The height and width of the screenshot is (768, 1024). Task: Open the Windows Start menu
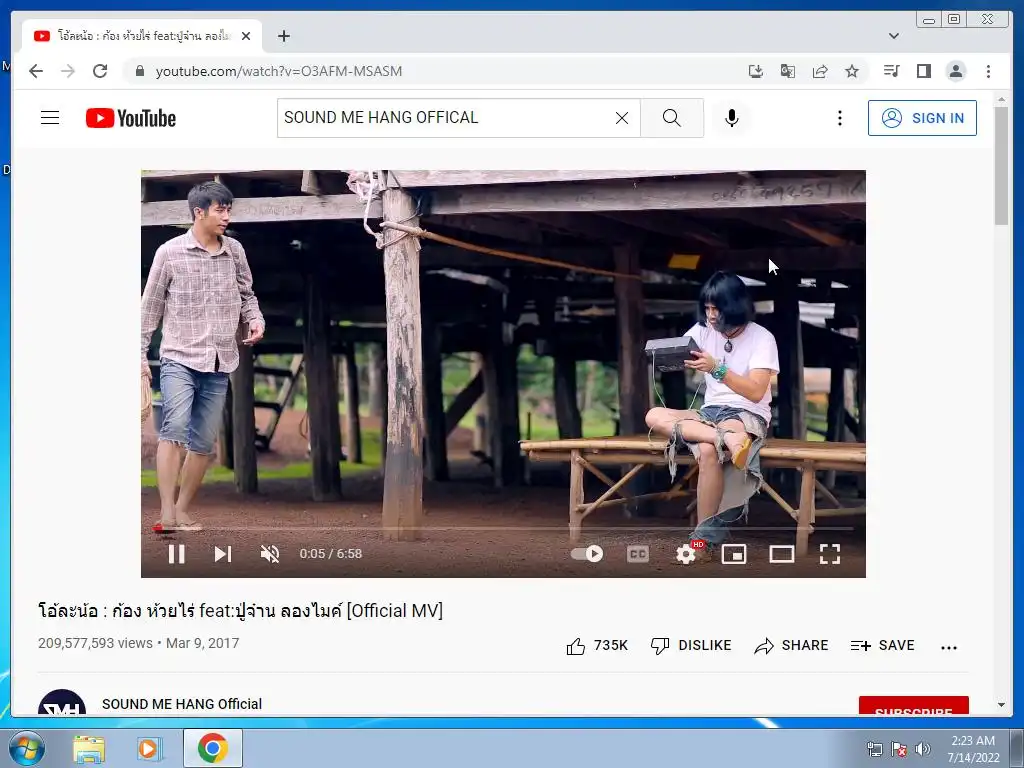(x=27, y=748)
